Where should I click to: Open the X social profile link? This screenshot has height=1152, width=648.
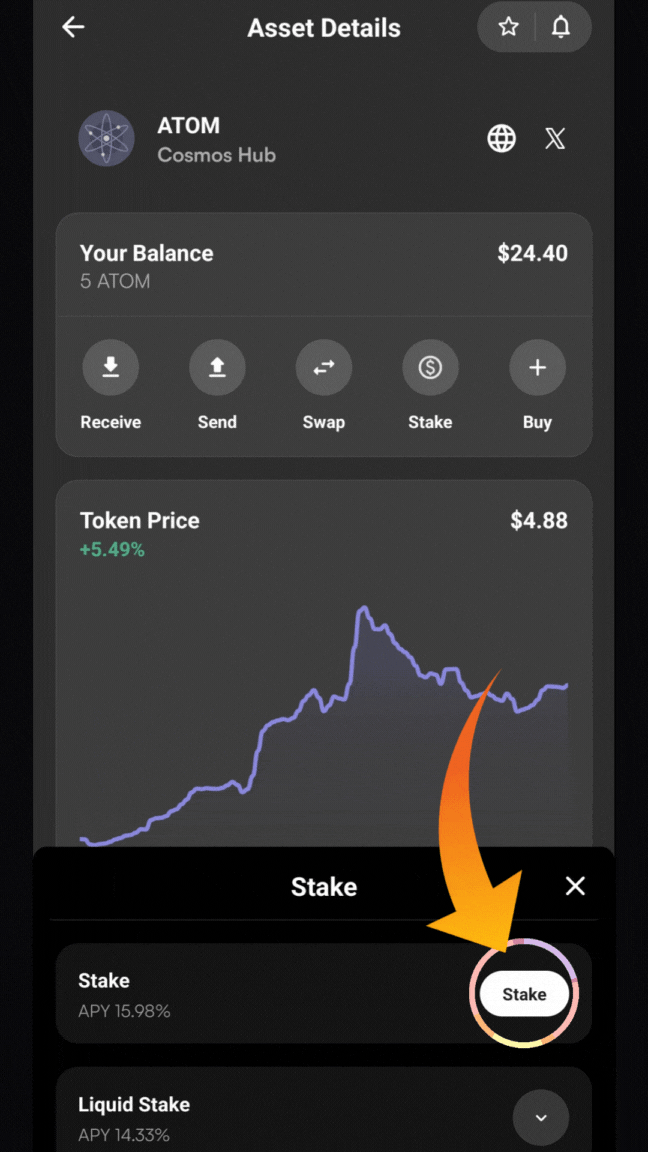pyautogui.click(x=555, y=139)
